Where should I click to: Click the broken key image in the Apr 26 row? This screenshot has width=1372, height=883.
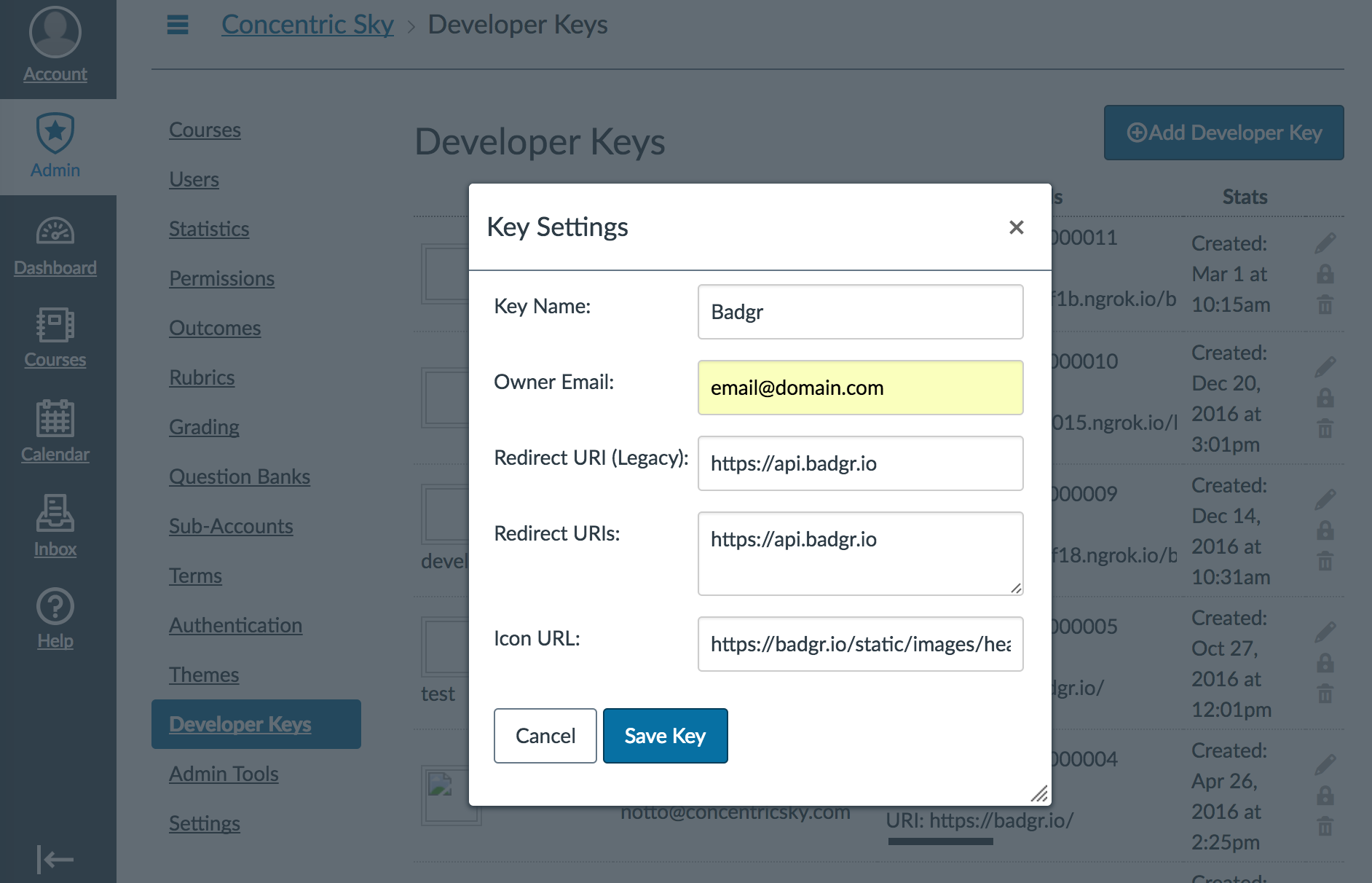[441, 785]
